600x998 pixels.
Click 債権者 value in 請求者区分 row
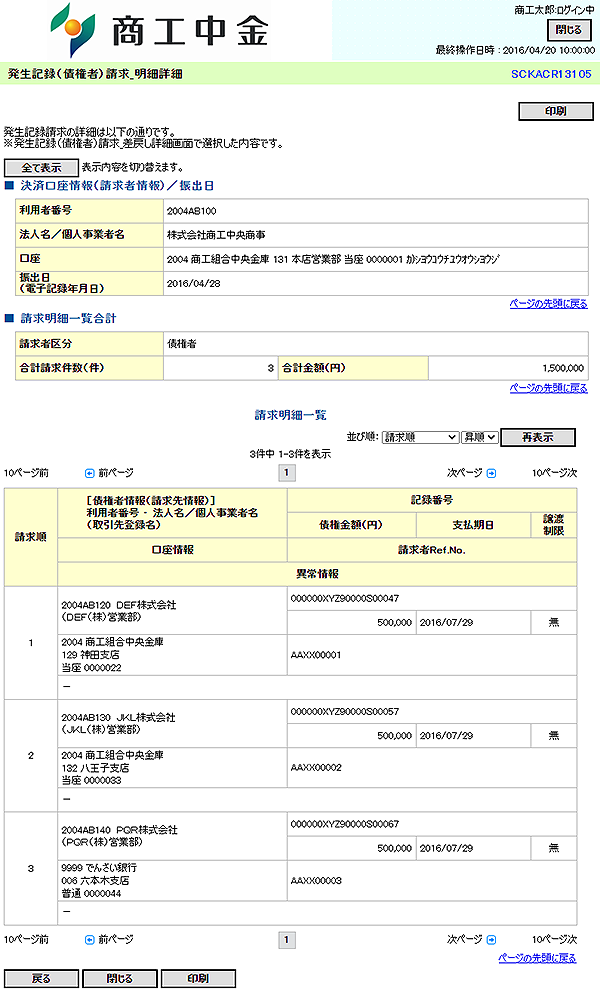(x=182, y=344)
